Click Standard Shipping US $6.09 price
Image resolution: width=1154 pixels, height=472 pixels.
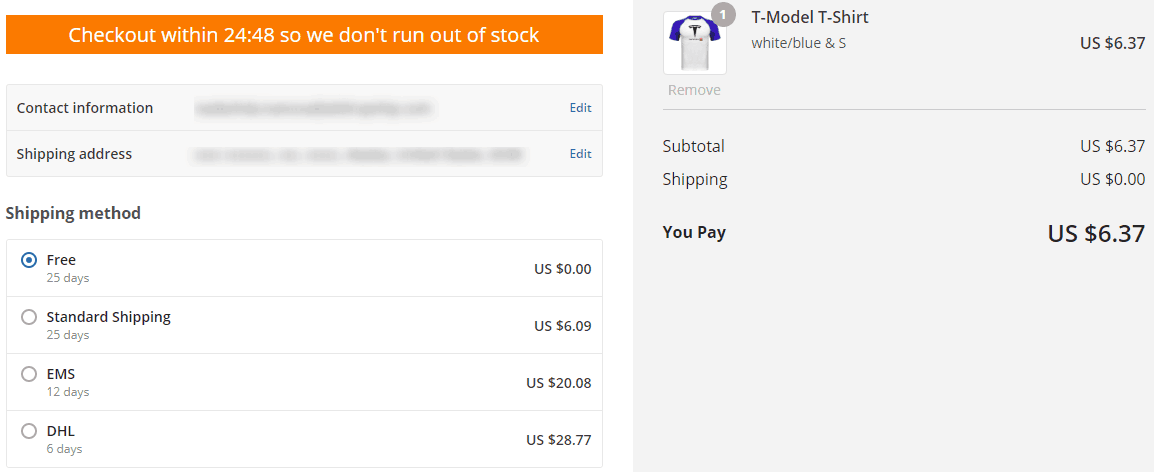(x=562, y=326)
